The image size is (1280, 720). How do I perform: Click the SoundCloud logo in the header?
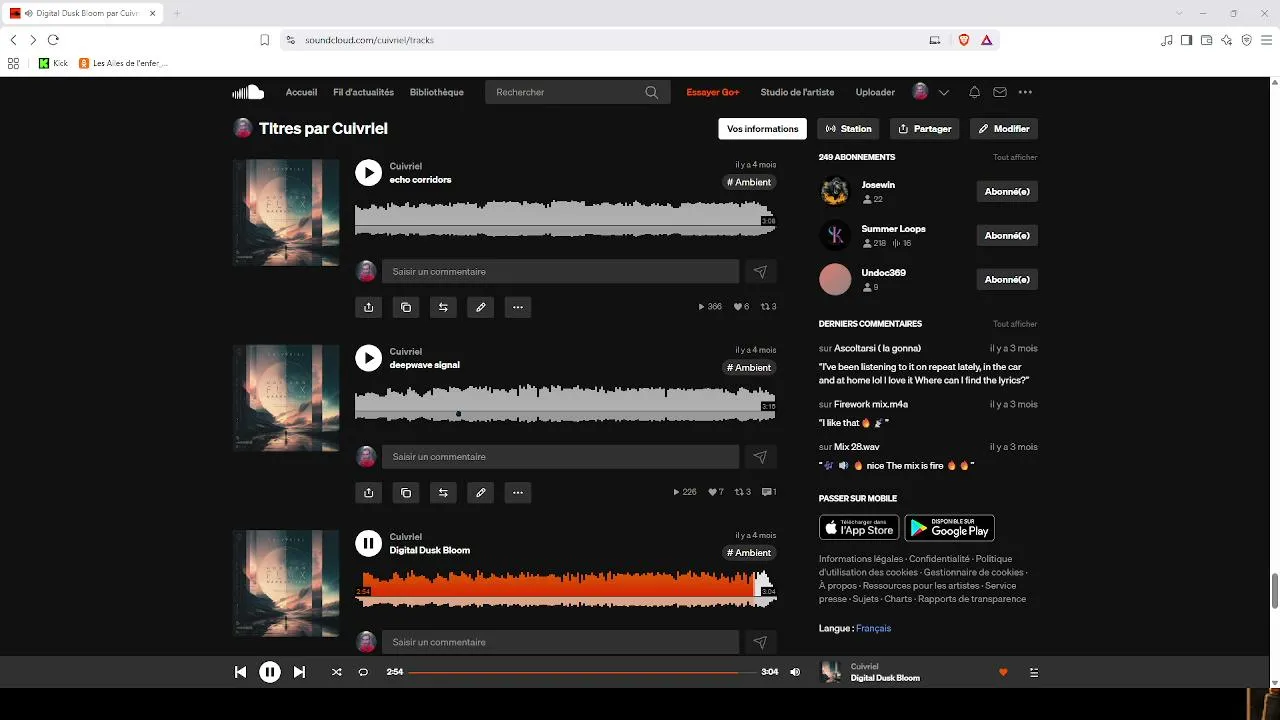tap(248, 92)
